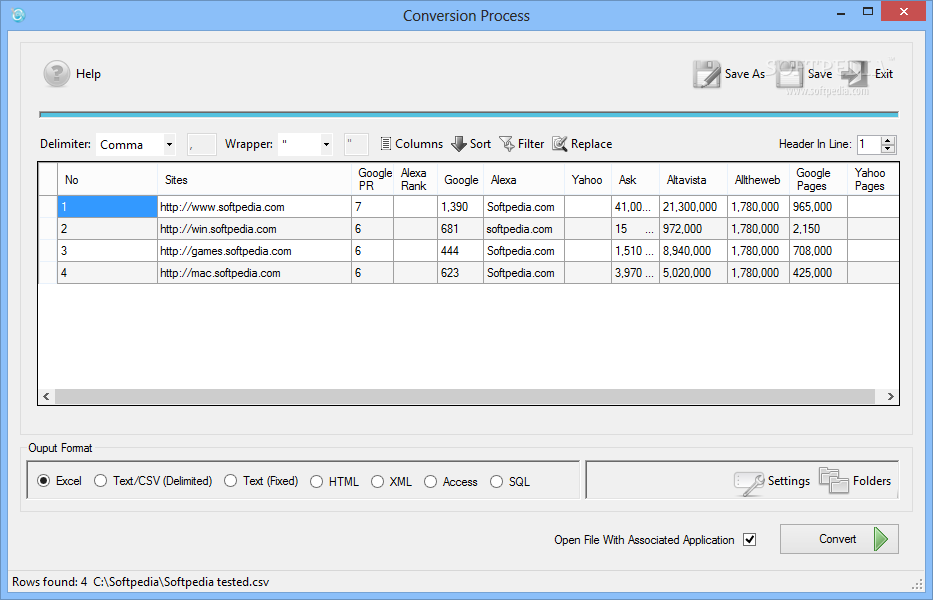Decrease Header In Line value

point(888,149)
